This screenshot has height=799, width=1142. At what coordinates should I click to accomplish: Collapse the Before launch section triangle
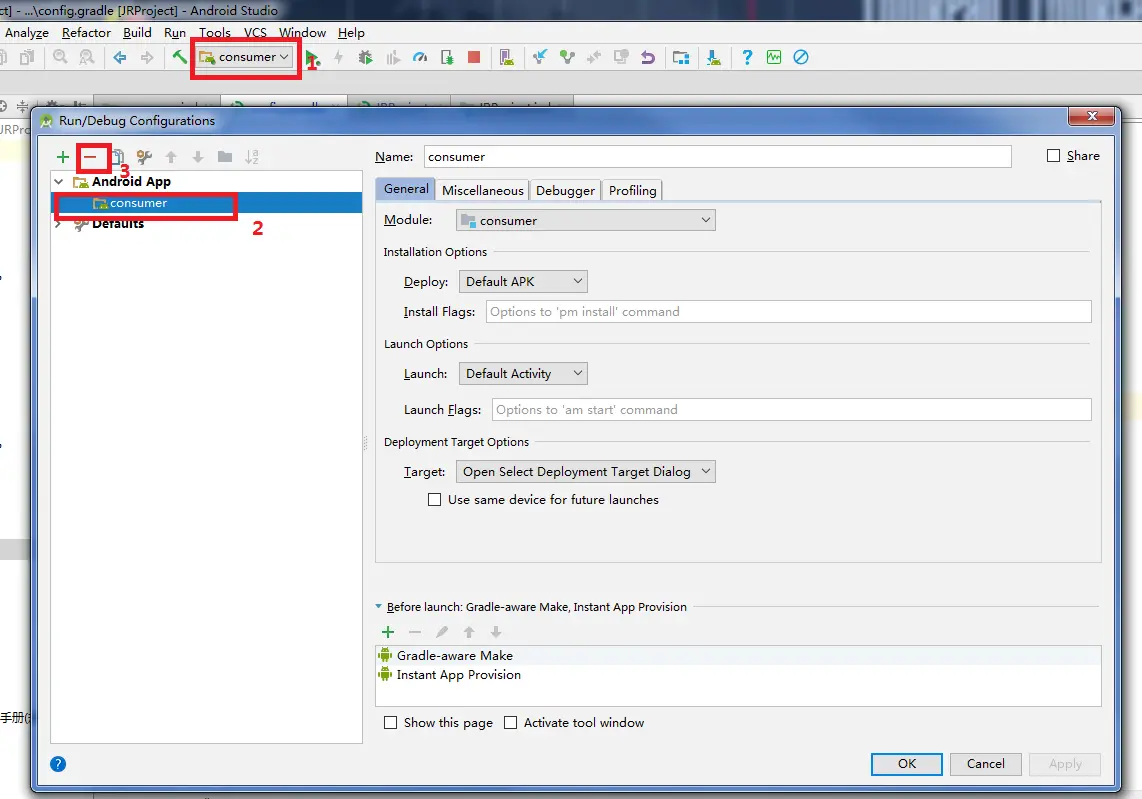pyautogui.click(x=379, y=606)
